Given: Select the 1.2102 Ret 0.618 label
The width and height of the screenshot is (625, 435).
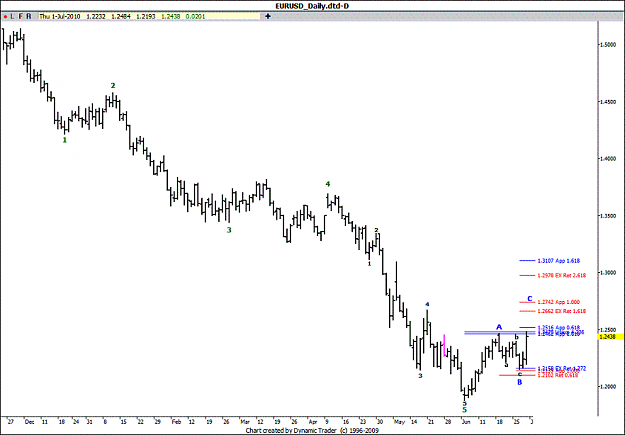Looking at the screenshot, I should coord(557,375).
